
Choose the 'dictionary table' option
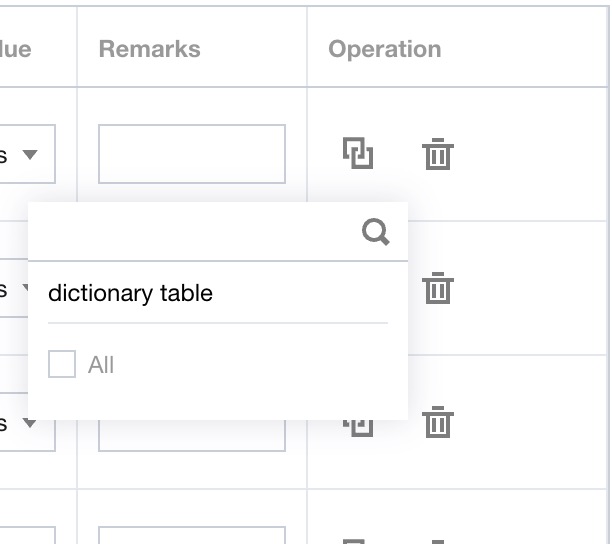pos(130,293)
